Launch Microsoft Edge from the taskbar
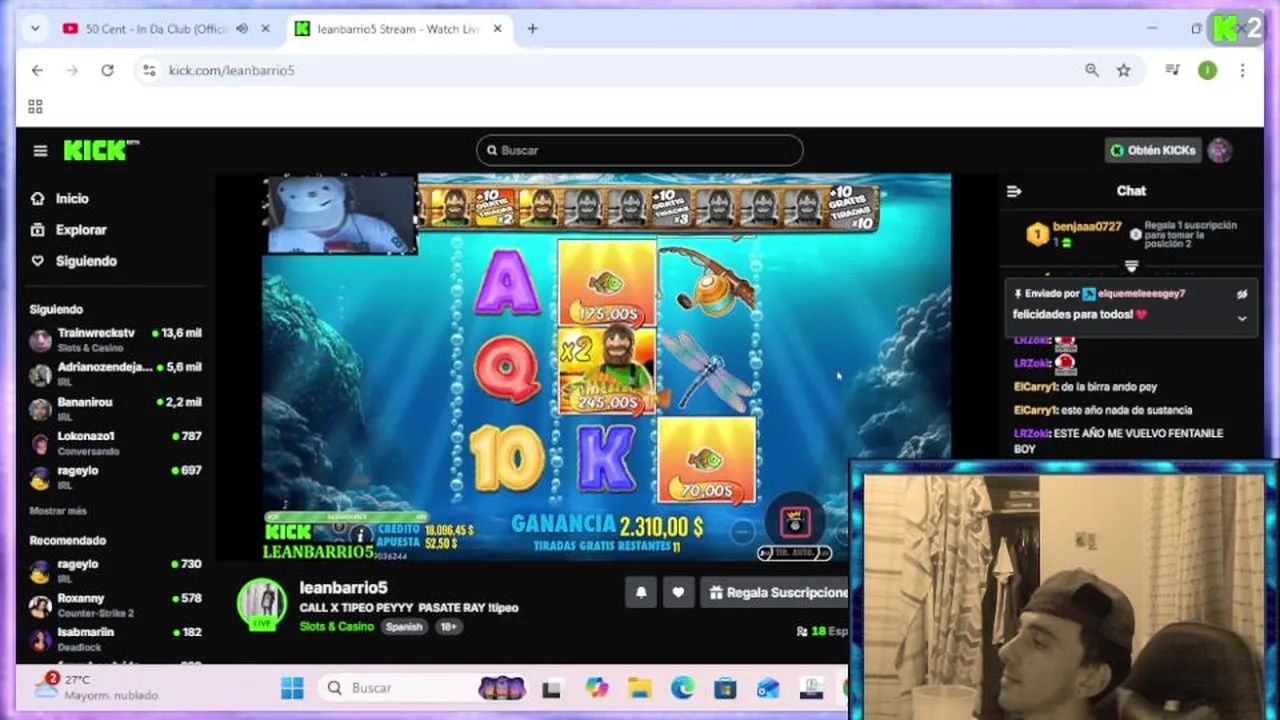Viewport: 1280px width, 720px height. pyautogui.click(x=682, y=688)
